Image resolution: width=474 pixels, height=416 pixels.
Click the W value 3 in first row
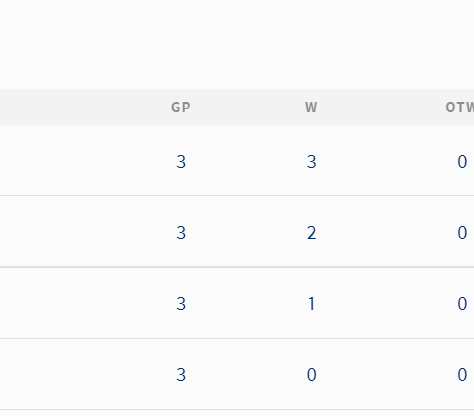point(311,162)
